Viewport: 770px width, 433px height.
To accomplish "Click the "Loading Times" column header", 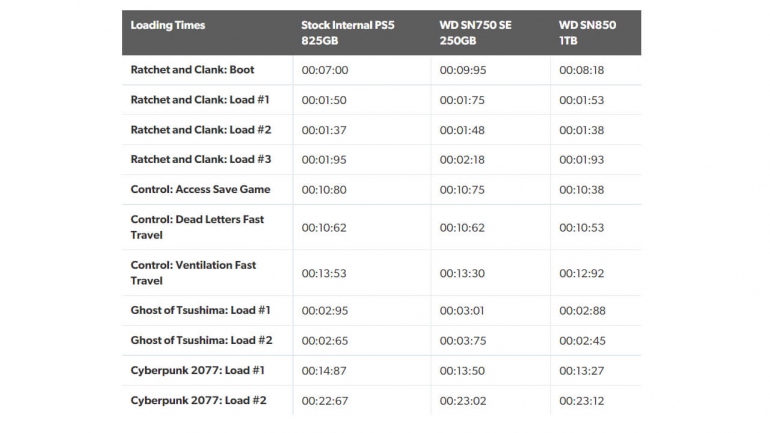I will [x=167, y=25].
